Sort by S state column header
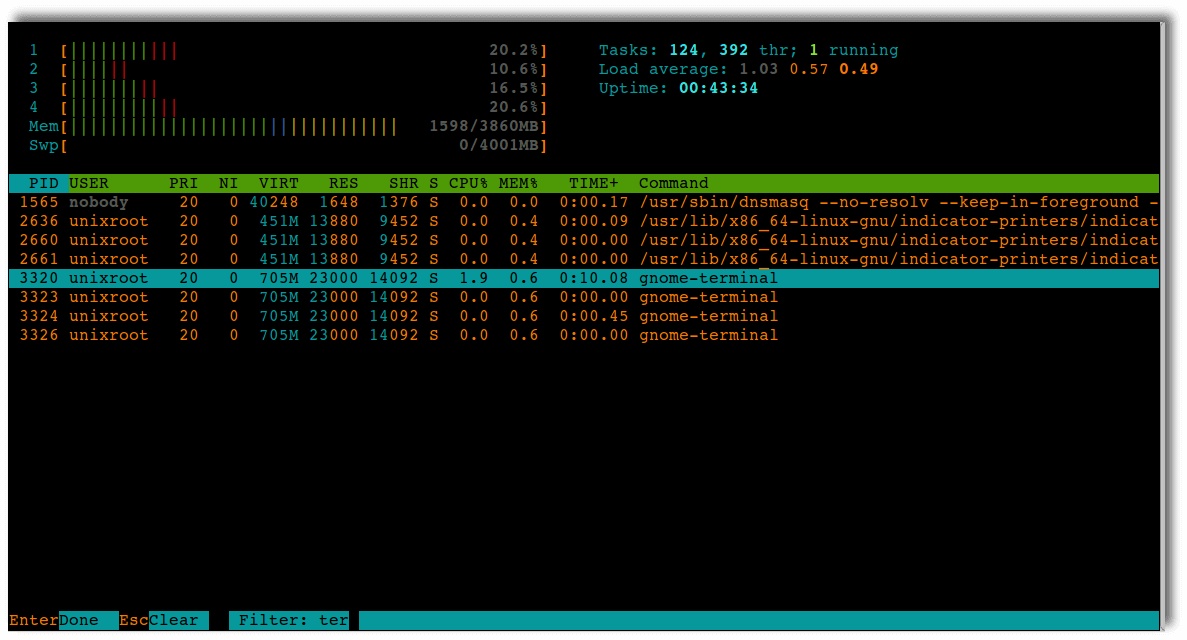This screenshot has width=1187, height=640. [x=434, y=183]
